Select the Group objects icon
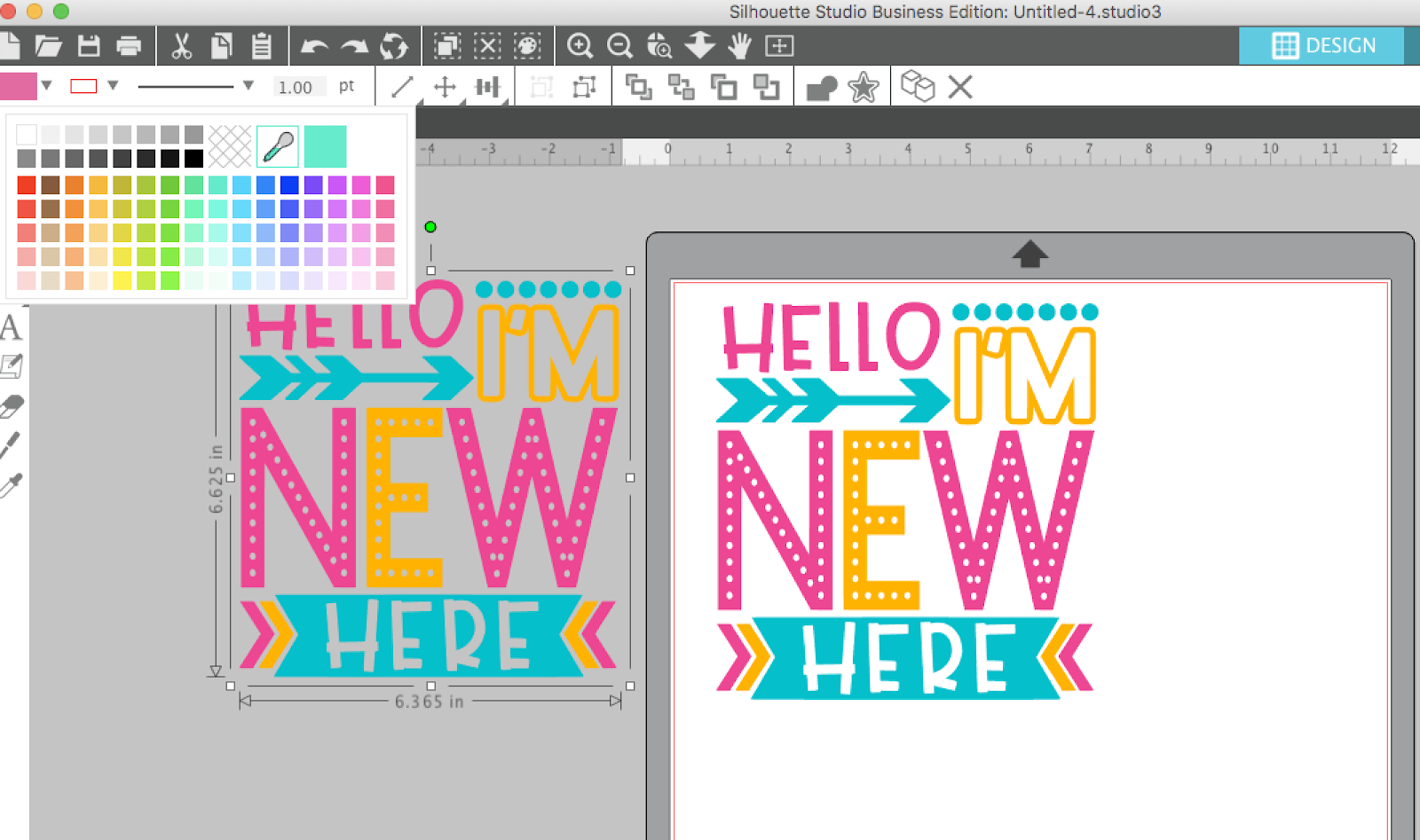1420x840 pixels. pos(639,86)
